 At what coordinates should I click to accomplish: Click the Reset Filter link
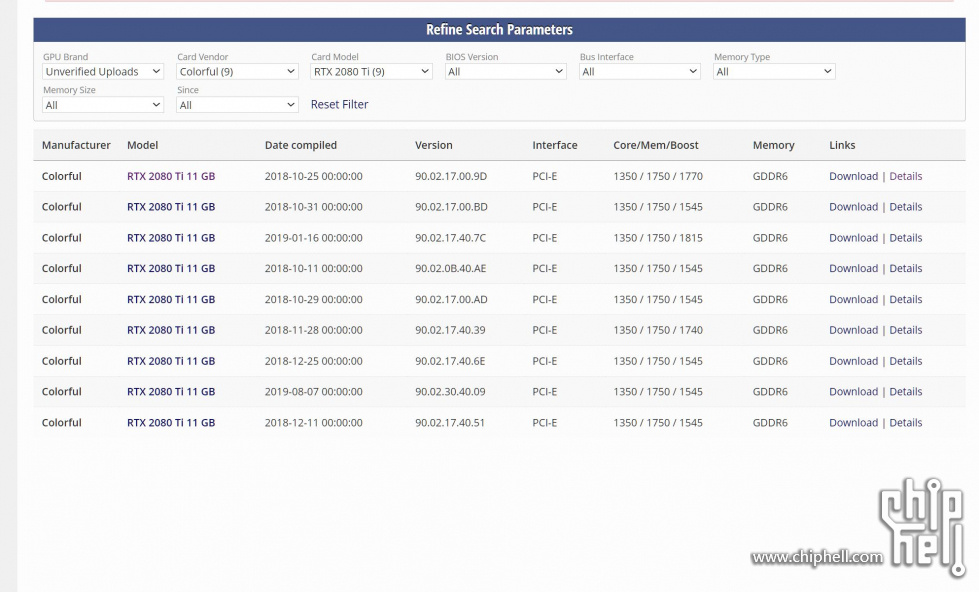(340, 104)
